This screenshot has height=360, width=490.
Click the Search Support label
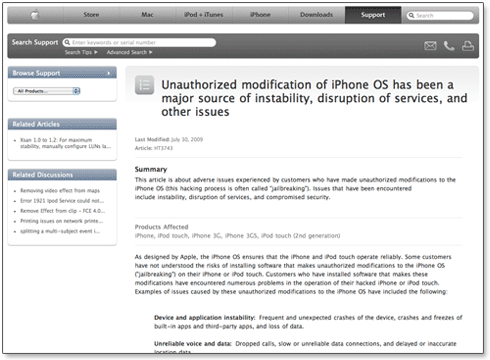35,42
